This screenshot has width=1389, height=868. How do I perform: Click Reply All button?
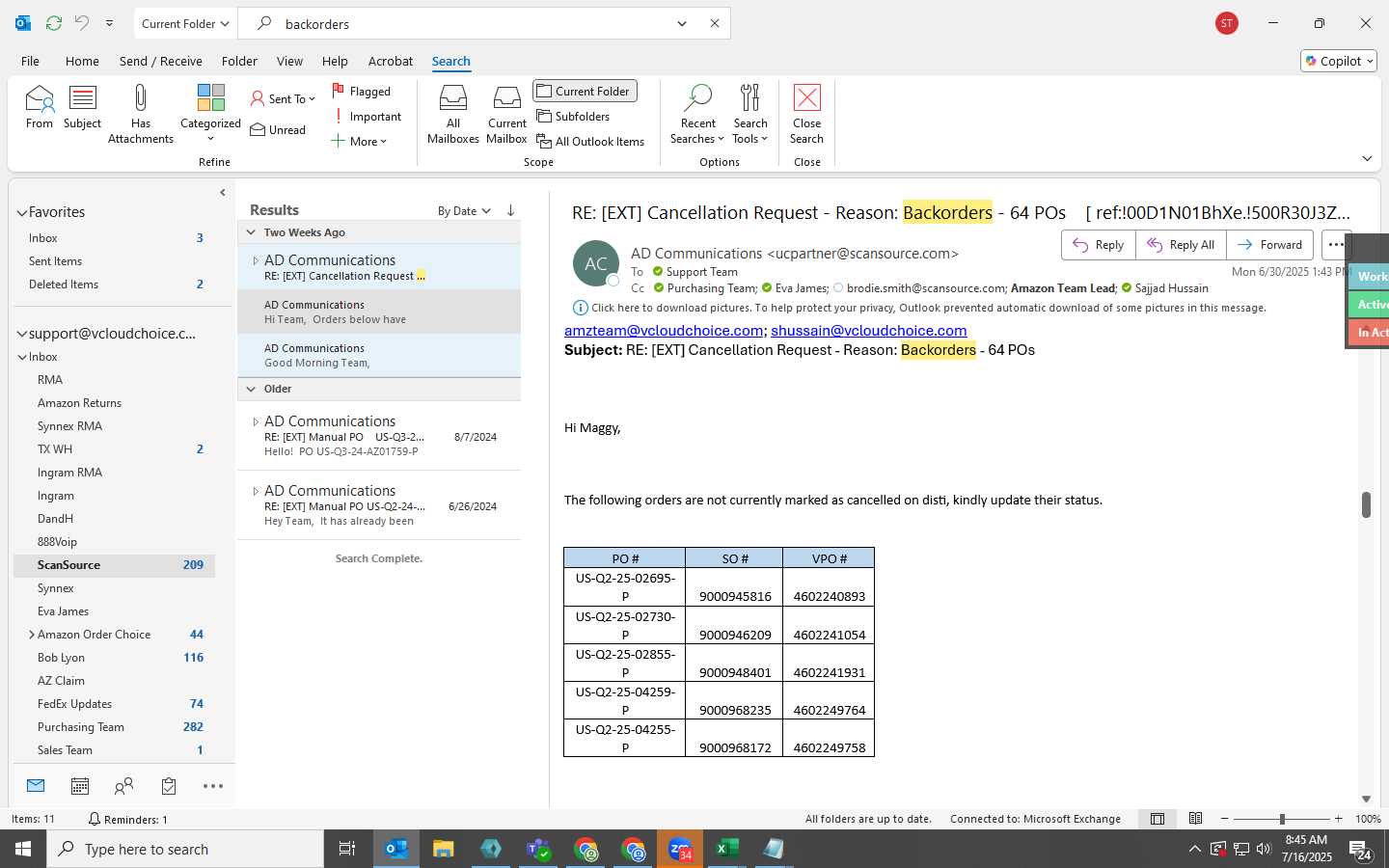1181,245
